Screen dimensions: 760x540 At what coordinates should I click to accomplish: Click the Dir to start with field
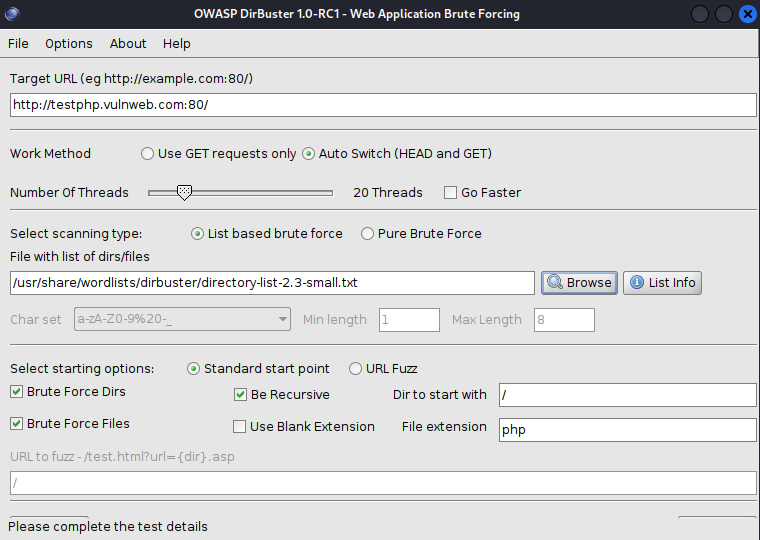tap(628, 395)
